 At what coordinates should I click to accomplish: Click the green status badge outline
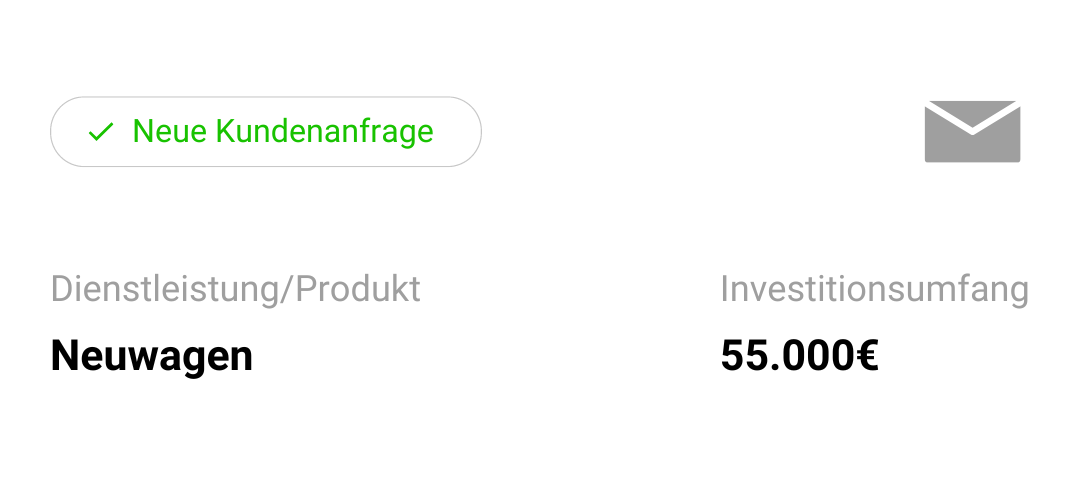point(266,132)
